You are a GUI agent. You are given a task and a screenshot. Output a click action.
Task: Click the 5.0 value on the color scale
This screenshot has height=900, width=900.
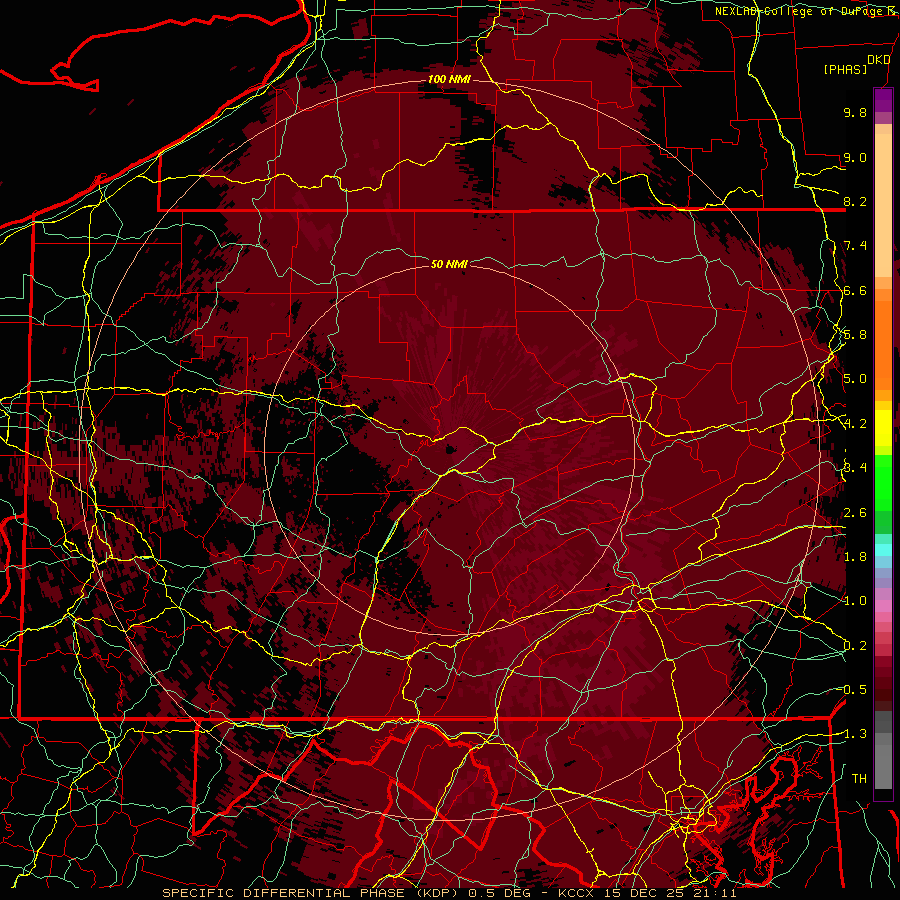(x=855, y=379)
